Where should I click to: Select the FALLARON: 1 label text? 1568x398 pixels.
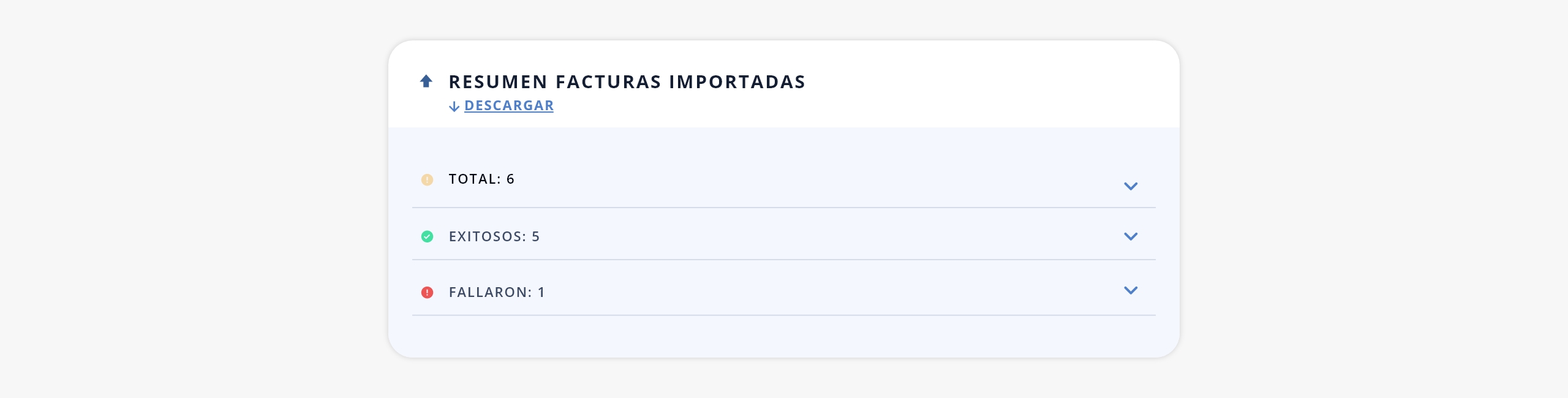(x=497, y=292)
